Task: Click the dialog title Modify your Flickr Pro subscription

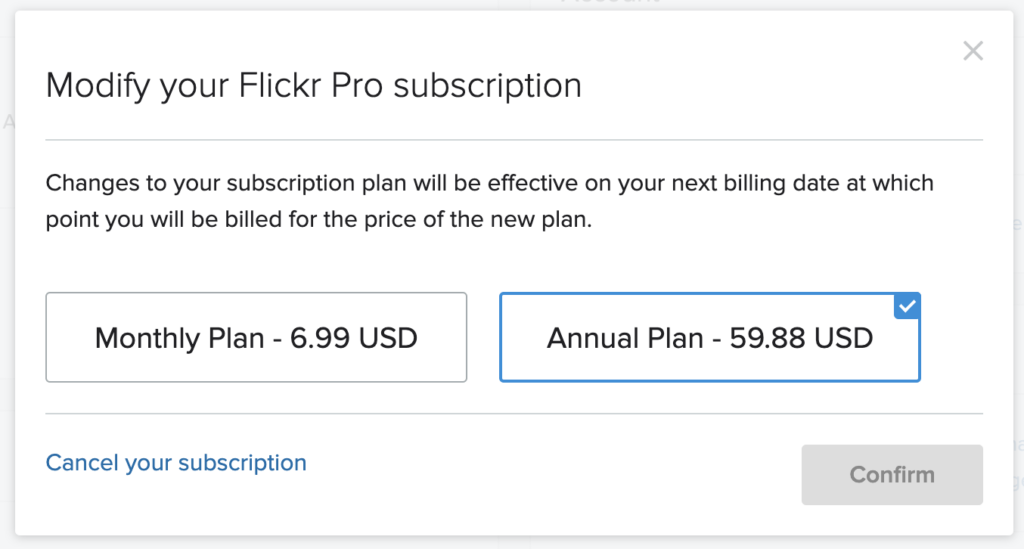Action: coord(314,85)
